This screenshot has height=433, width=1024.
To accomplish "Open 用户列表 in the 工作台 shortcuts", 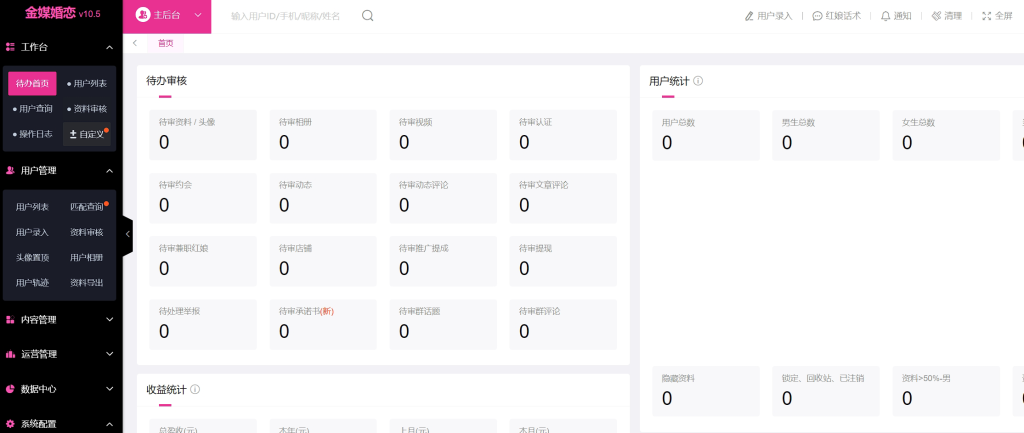I will (87, 84).
